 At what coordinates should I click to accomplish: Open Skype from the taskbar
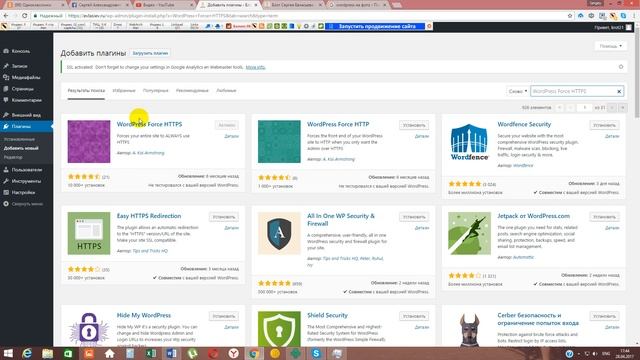(x=316, y=353)
